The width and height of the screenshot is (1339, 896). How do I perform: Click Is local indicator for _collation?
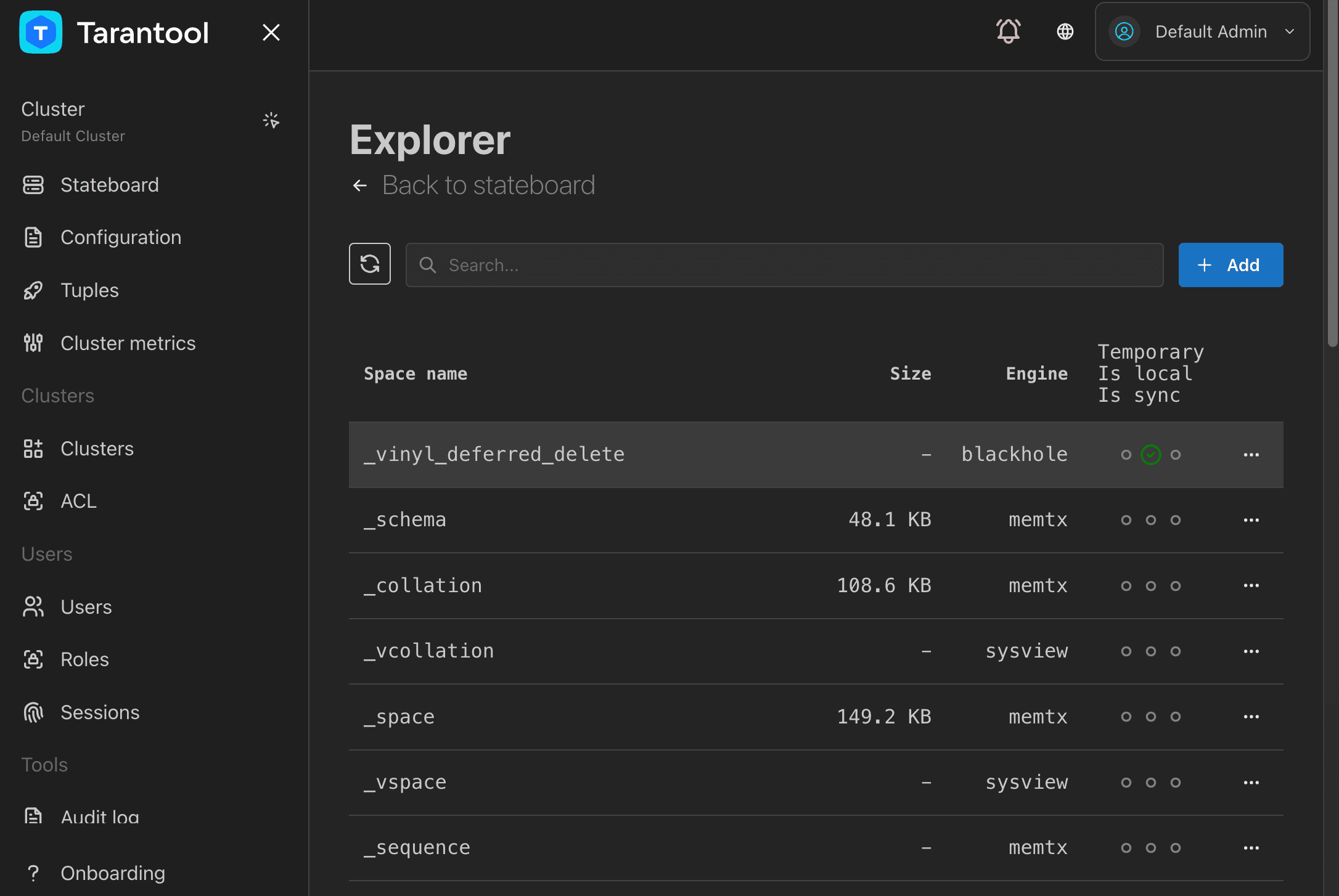point(1151,586)
